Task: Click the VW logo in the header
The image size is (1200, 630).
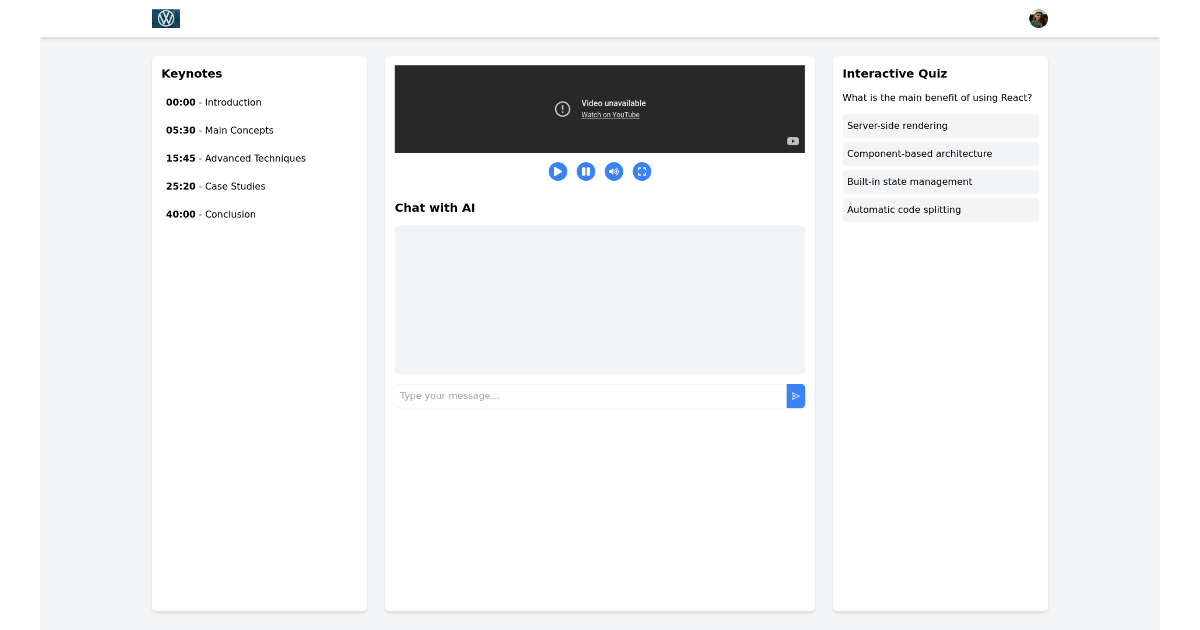Action: coord(166,17)
